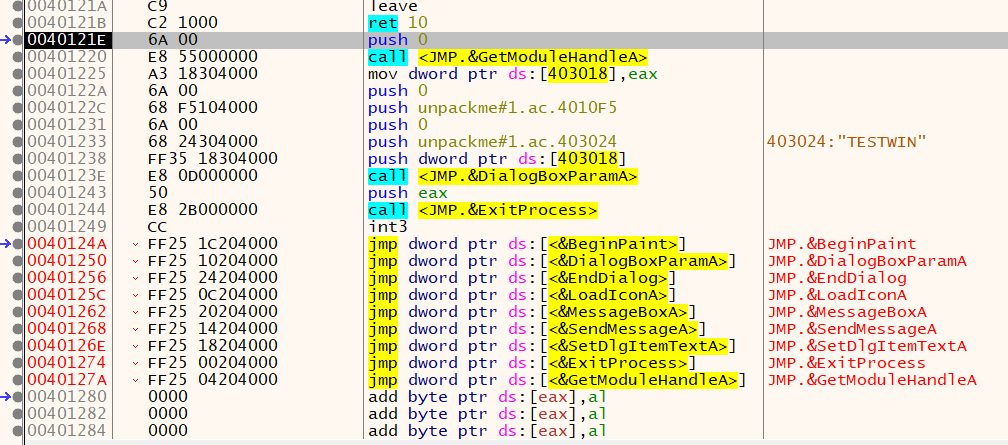Screen dimensions: 1008x445
Task: Select bytes A3 18304000
Action: click(x=203, y=74)
